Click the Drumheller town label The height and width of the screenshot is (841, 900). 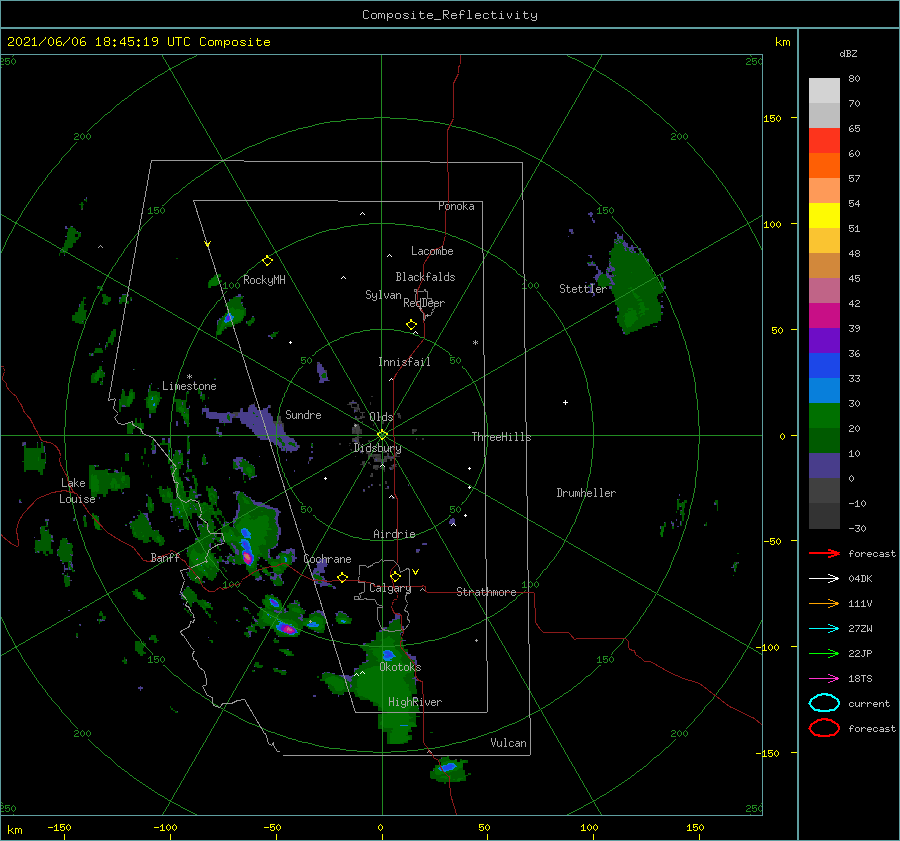coord(586,493)
